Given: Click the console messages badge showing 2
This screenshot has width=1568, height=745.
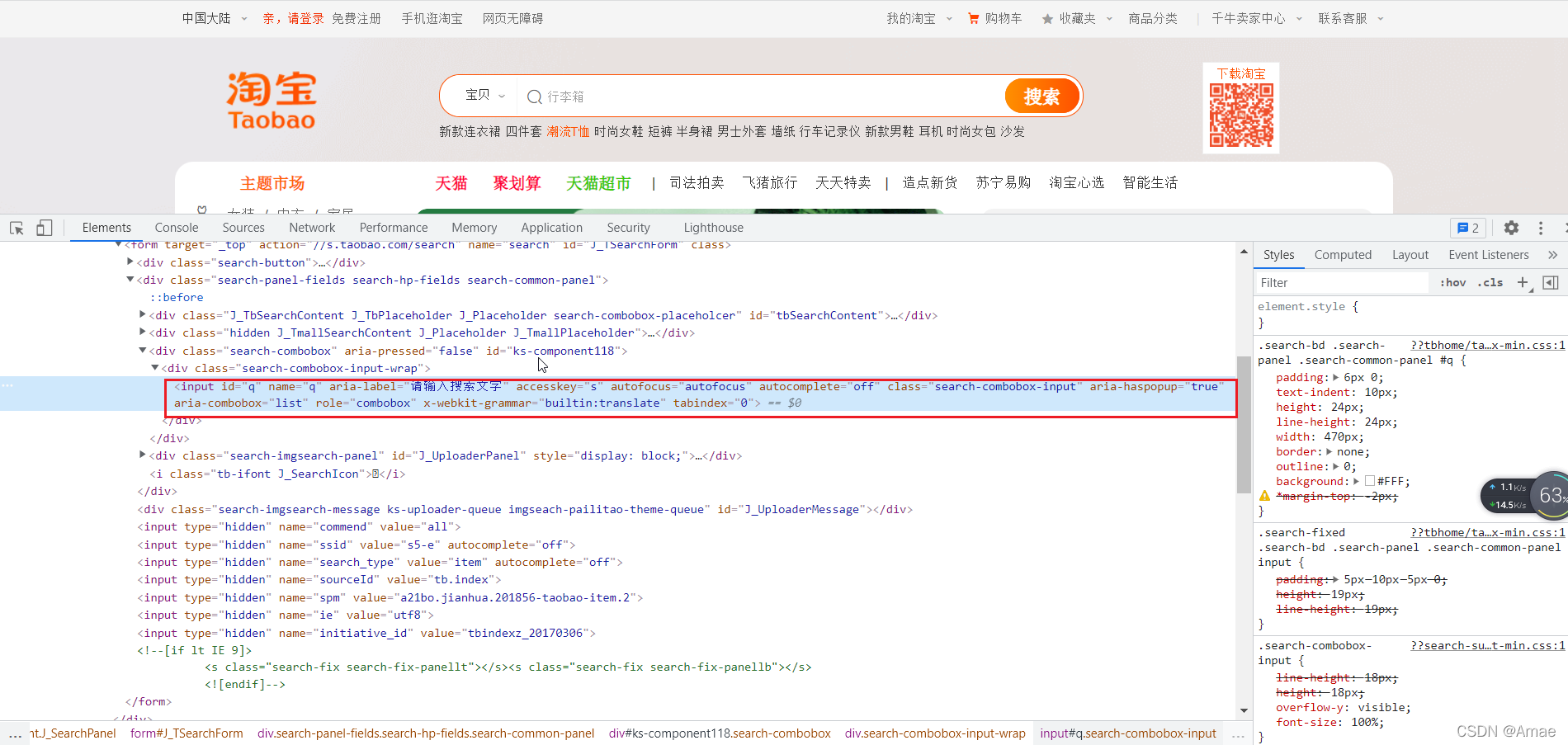Looking at the screenshot, I should [x=1467, y=229].
